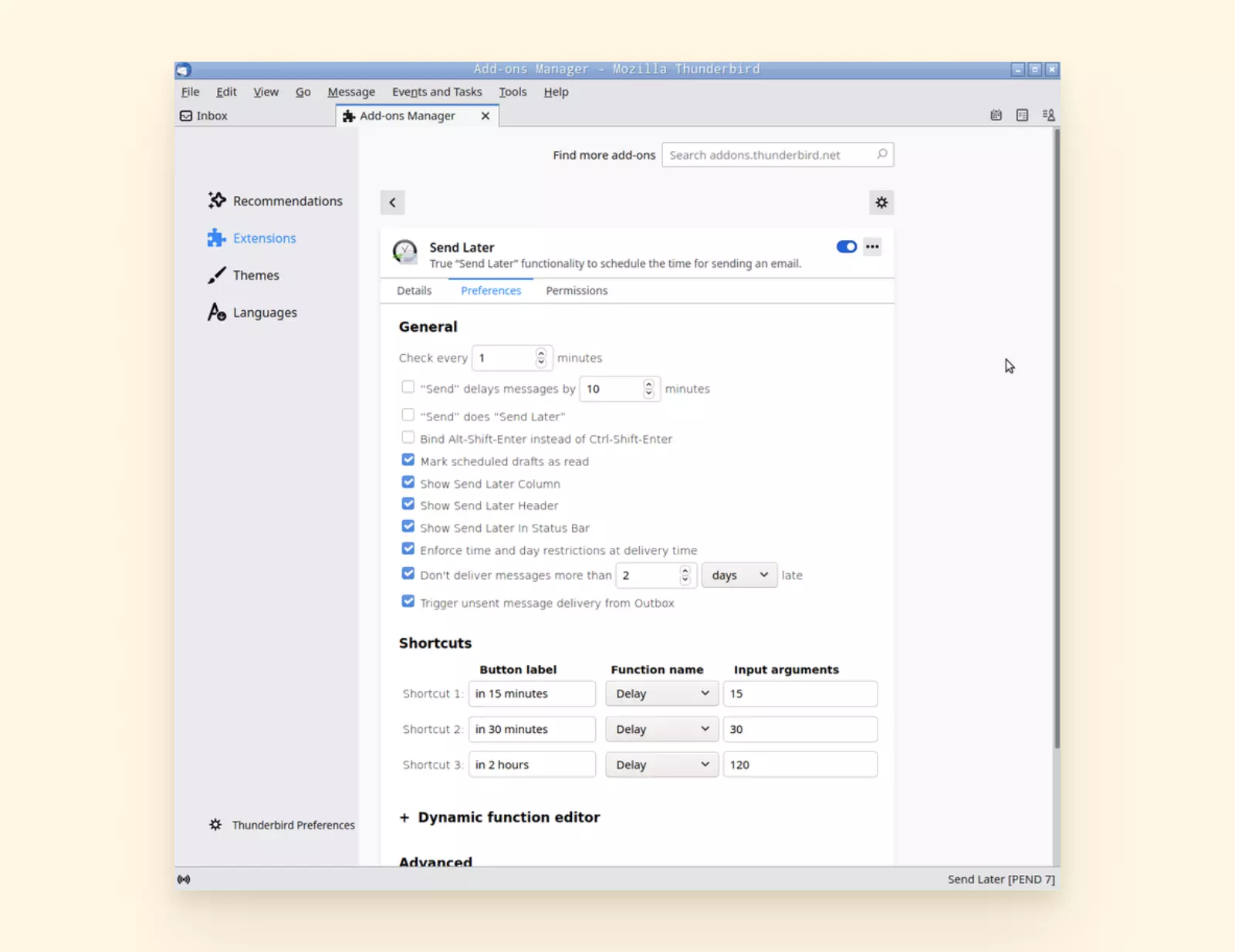This screenshot has width=1235, height=952.
Task: Click Shortcut 3 button label field
Action: click(532, 765)
